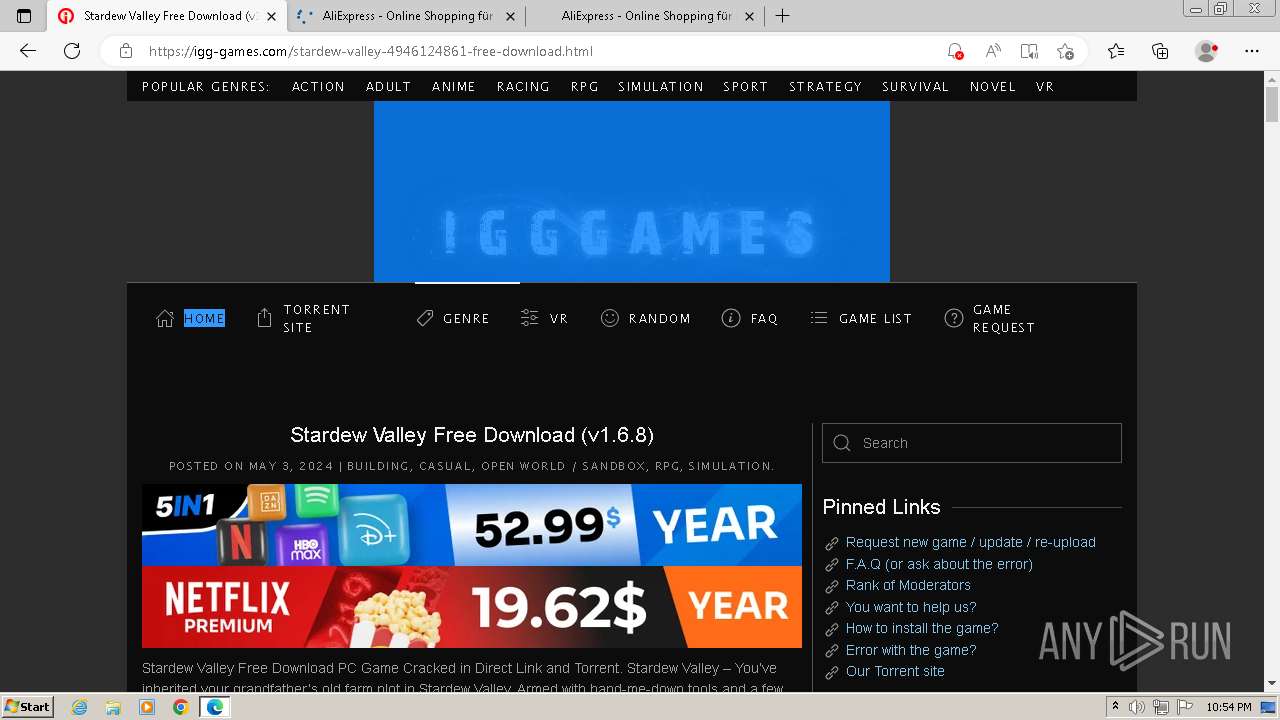The height and width of the screenshot is (720, 1280).
Task: Open You want to help us? link
Action: (x=911, y=607)
